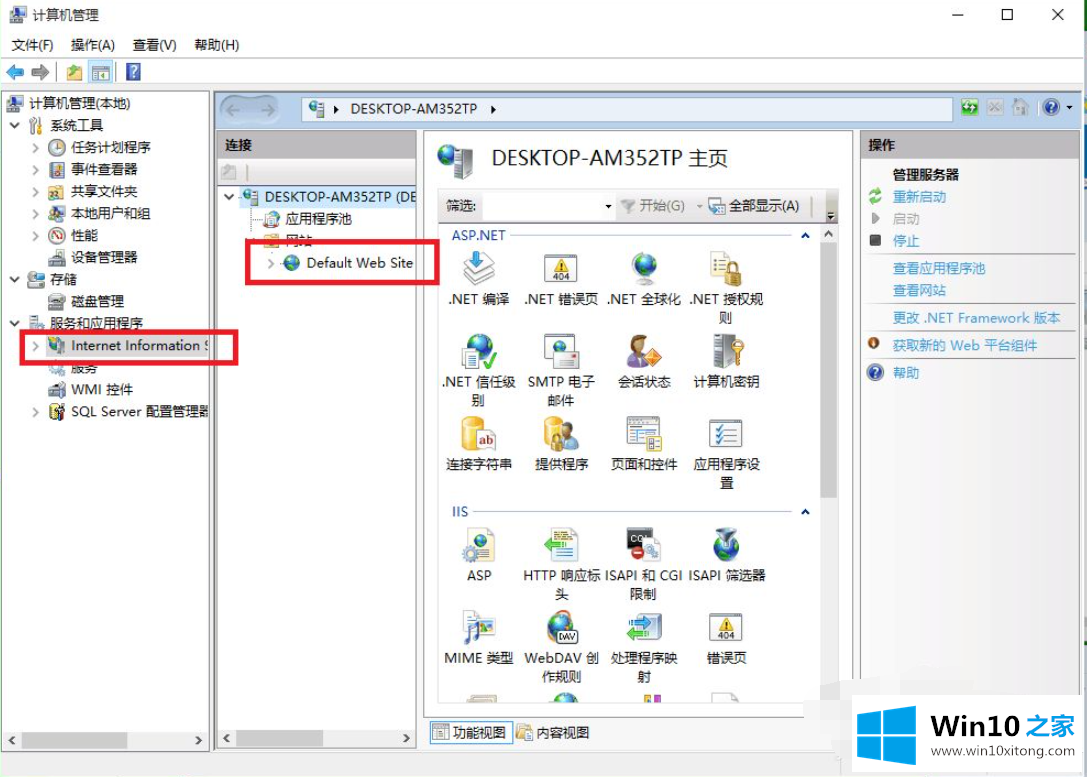This screenshot has height=777, width=1087.
Task: Click the blue back arrow in toolbar
Action: [x=15, y=72]
